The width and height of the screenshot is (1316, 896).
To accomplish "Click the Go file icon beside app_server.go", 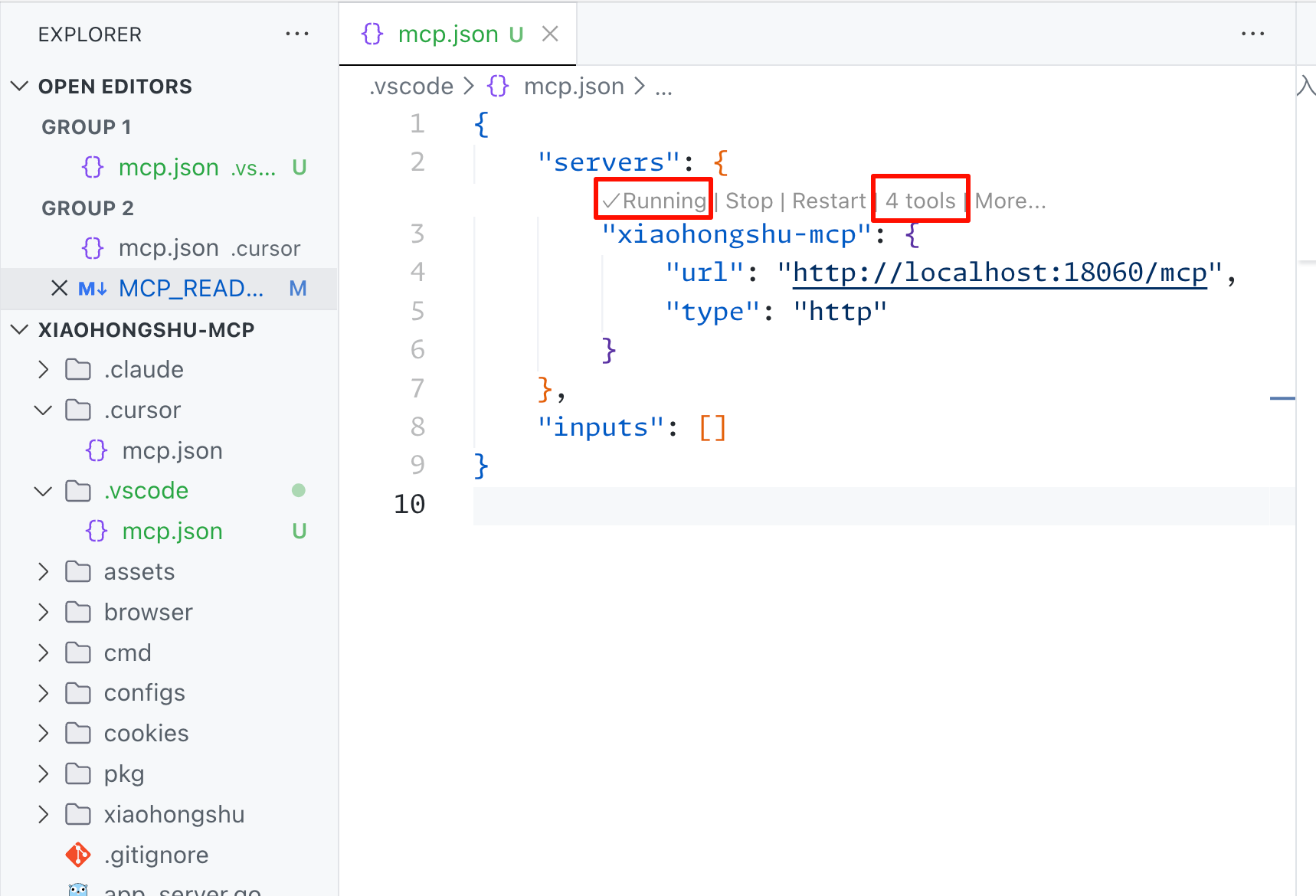I will (x=79, y=888).
